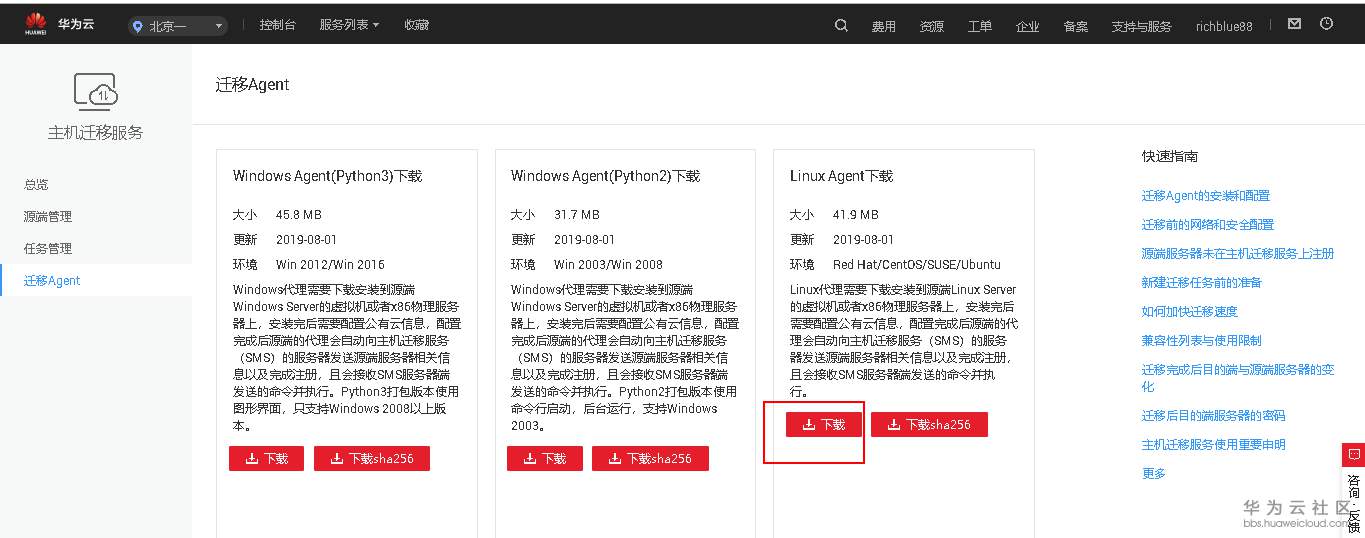
Task: Open 任务管理 in the sidebar
Action: click(48, 249)
